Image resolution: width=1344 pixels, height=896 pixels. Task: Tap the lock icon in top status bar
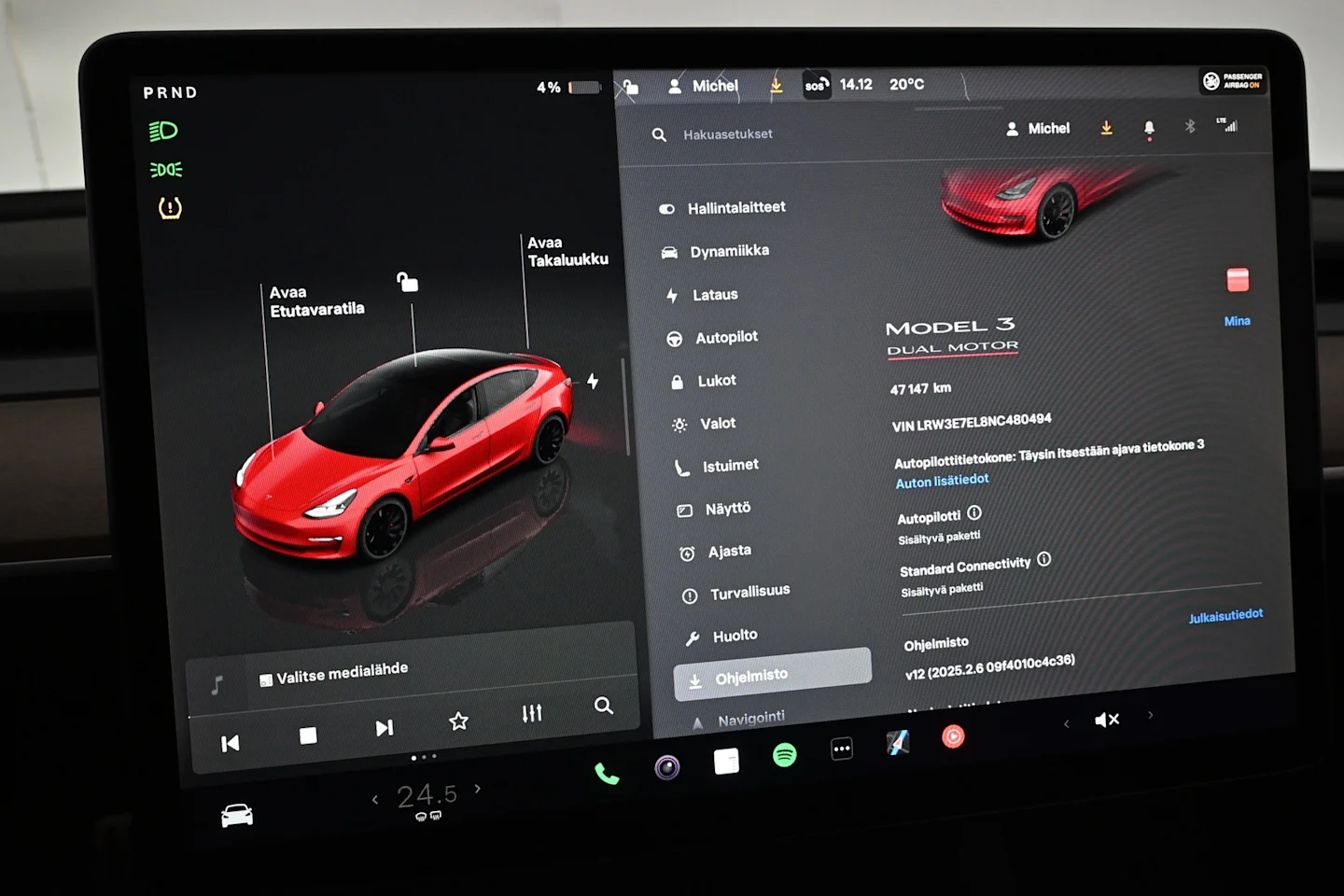631,88
